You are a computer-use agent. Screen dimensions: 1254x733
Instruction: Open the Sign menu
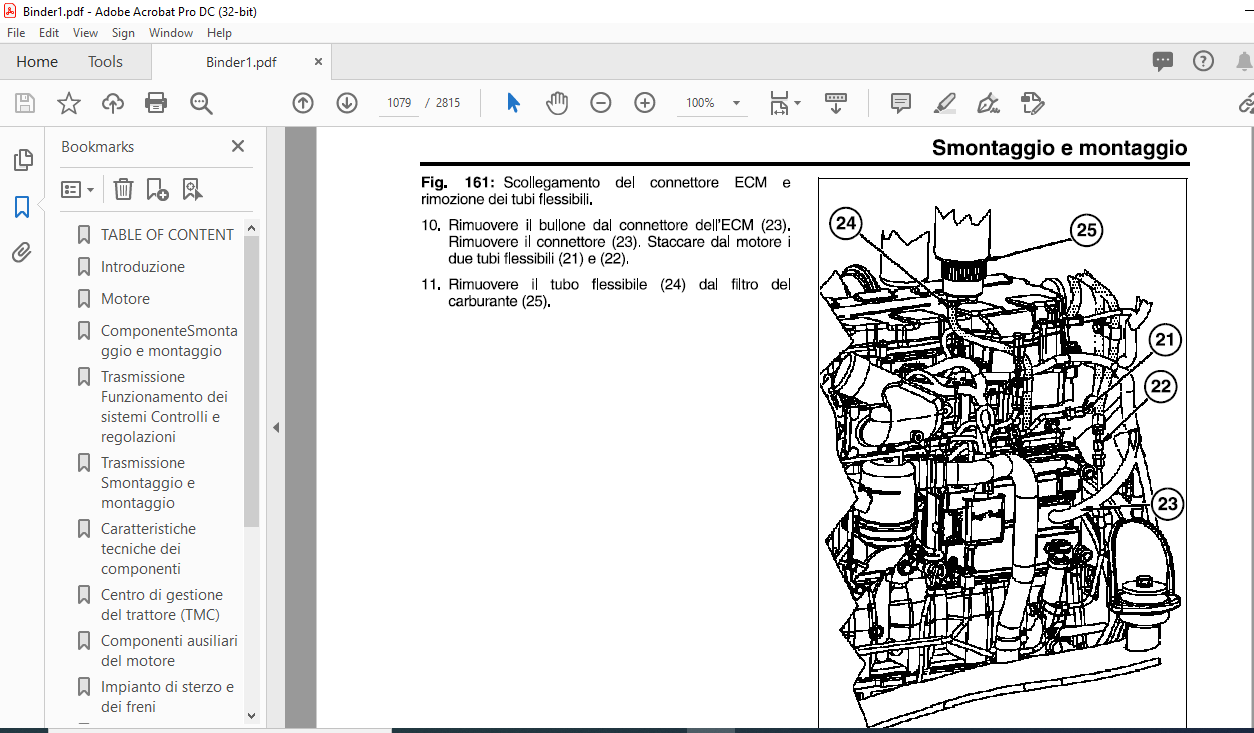(123, 33)
